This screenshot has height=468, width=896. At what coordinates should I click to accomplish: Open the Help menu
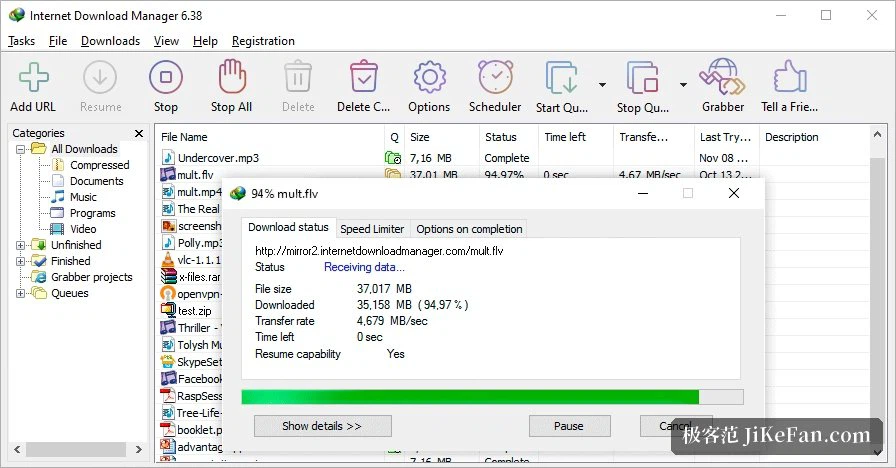pyautogui.click(x=205, y=41)
